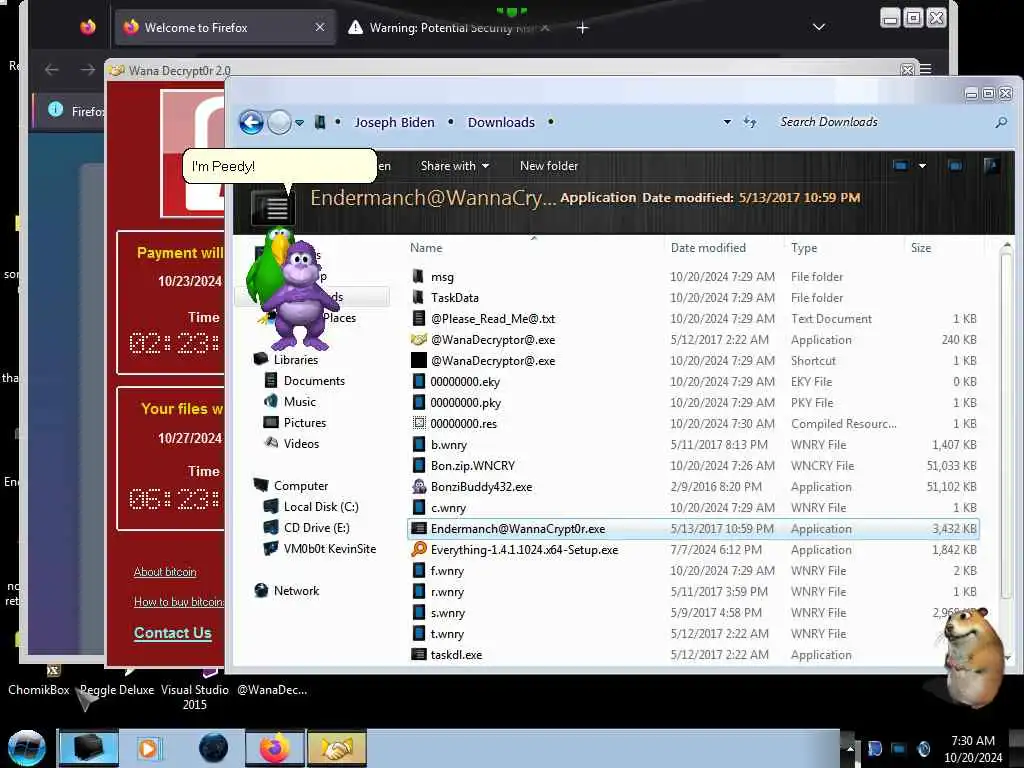
Task: Open Windows Media Player from the taskbar
Action: [x=148, y=748]
